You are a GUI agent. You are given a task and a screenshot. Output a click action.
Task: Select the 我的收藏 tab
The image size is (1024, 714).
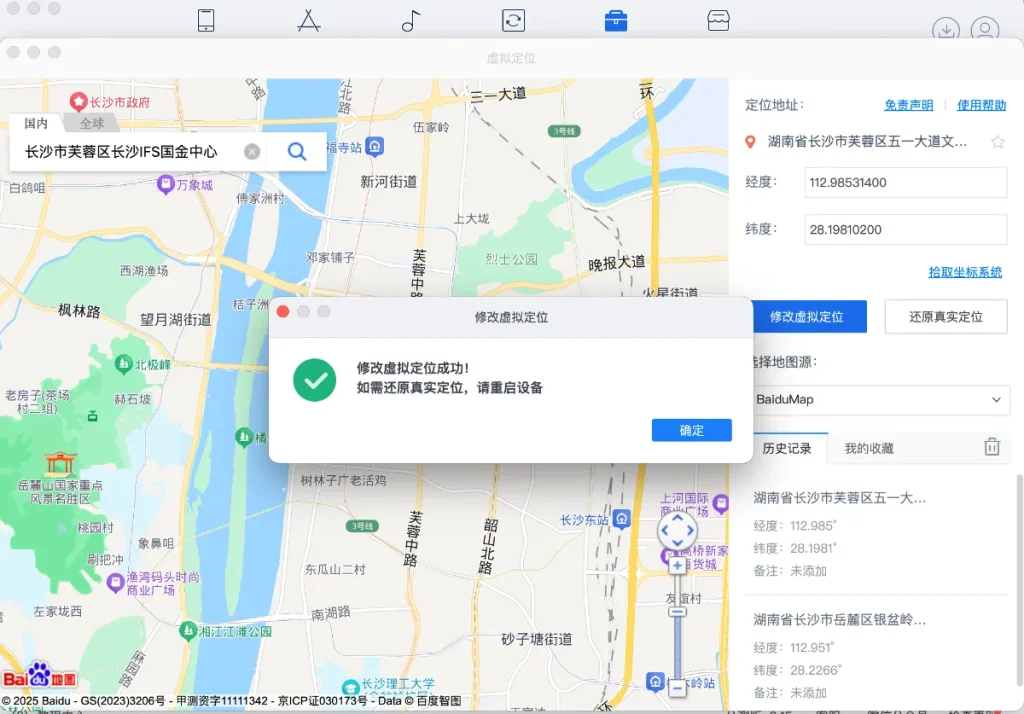[869, 448]
